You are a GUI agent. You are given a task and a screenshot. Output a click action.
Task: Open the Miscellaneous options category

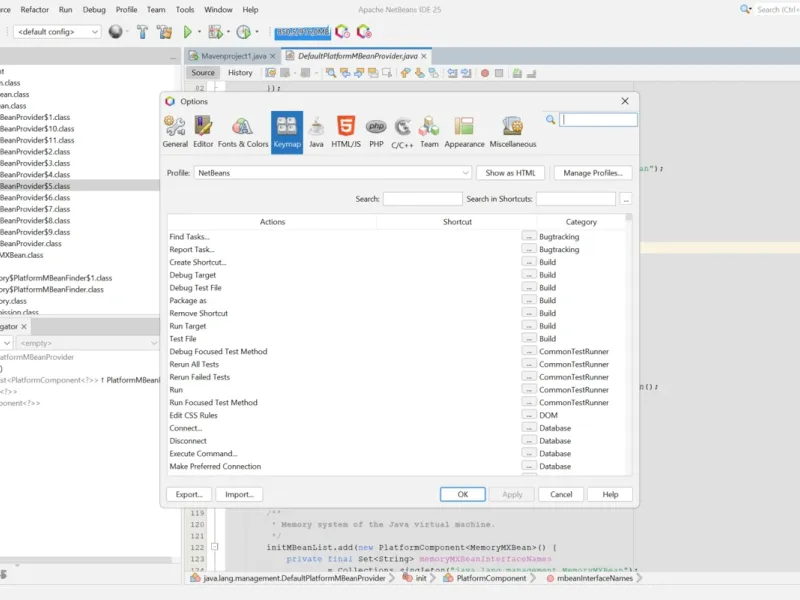pyautogui.click(x=513, y=132)
